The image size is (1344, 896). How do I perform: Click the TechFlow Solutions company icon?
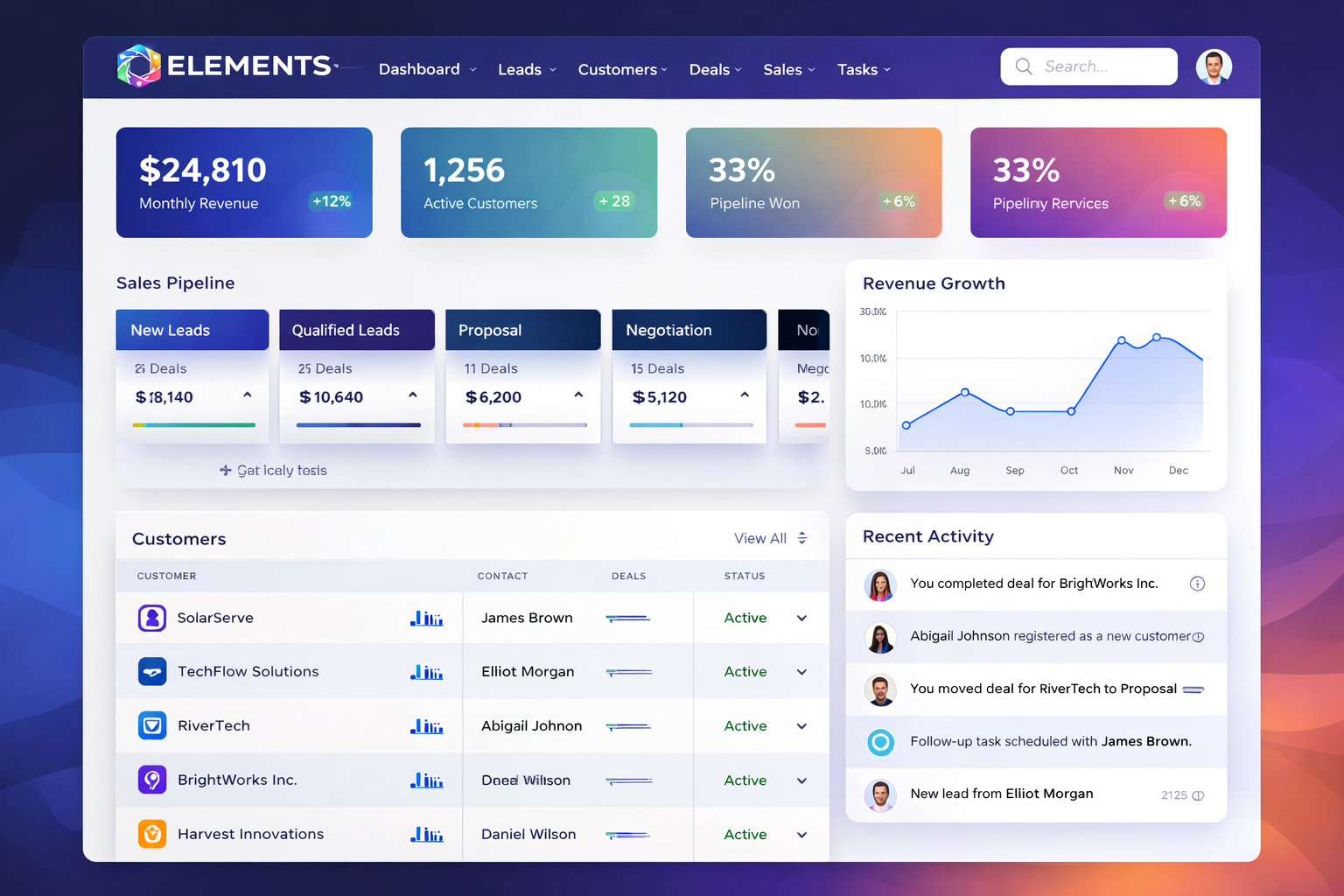coord(152,672)
